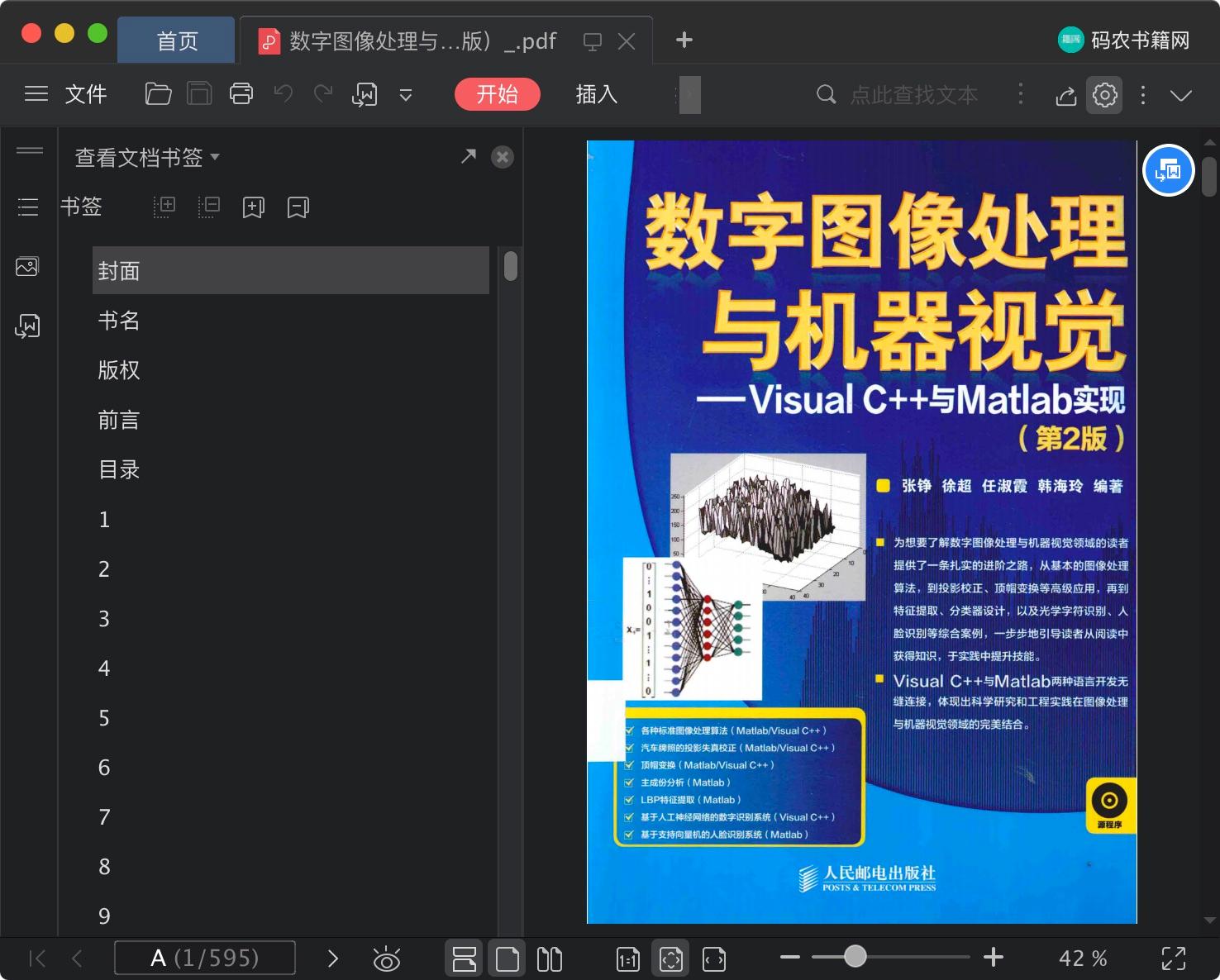
Task: Select the 封面 bookmark
Action: click(x=291, y=270)
